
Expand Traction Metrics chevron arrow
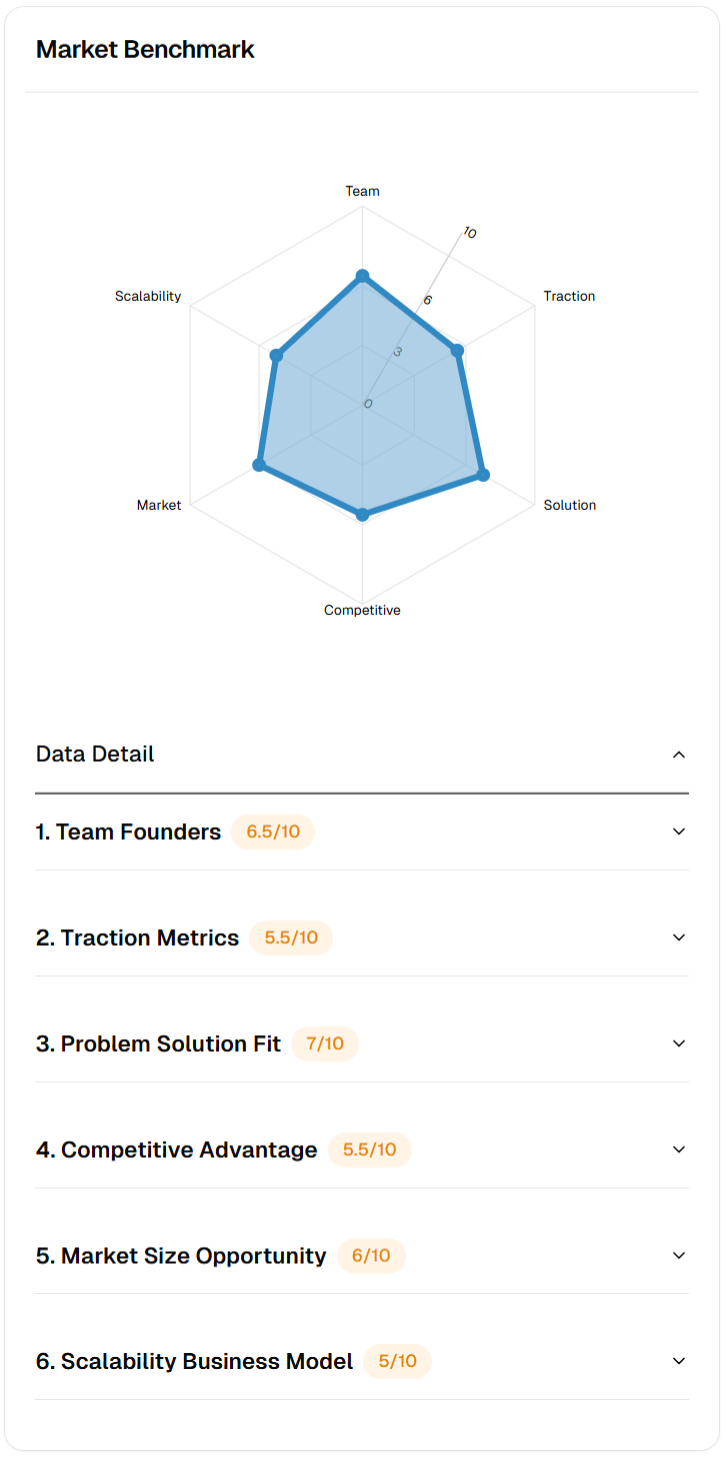(x=679, y=937)
